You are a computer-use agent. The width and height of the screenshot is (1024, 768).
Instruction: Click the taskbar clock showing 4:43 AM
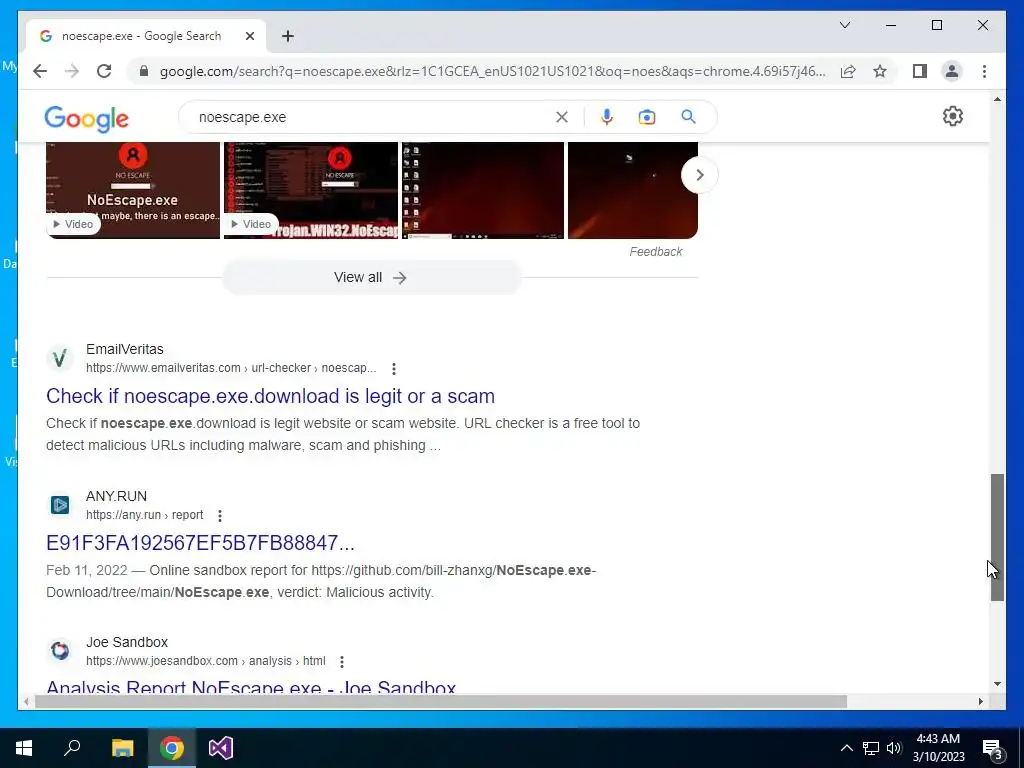pyautogui.click(x=938, y=748)
